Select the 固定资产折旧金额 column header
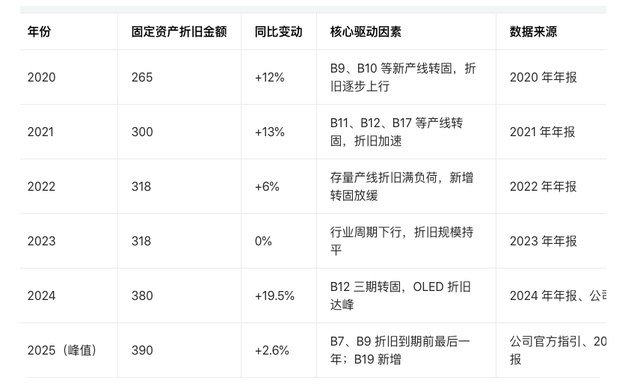The width and height of the screenshot is (640, 386). tap(179, 32)
